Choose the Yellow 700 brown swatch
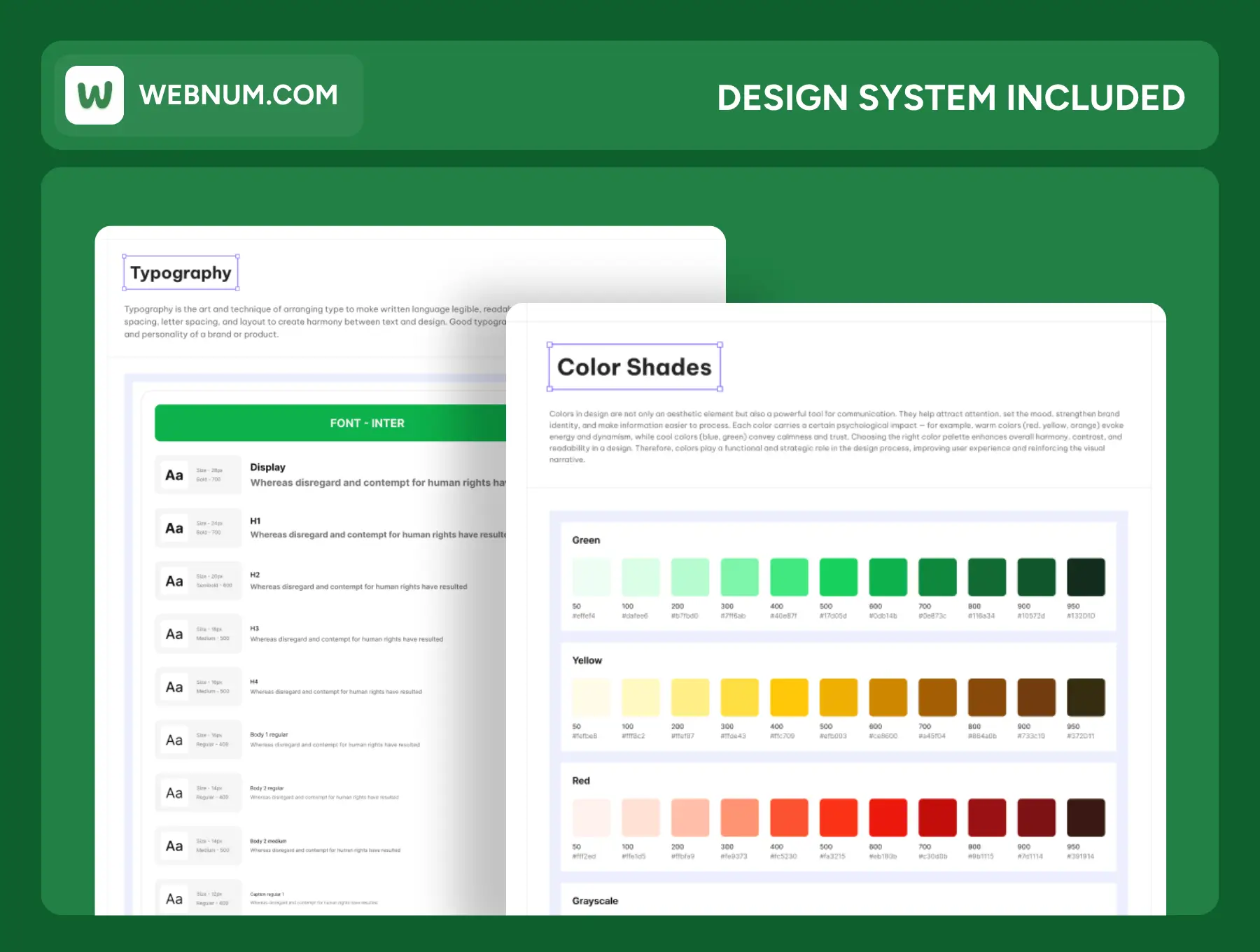Screen dimensions: 1260x952 [x=937, y=697]
